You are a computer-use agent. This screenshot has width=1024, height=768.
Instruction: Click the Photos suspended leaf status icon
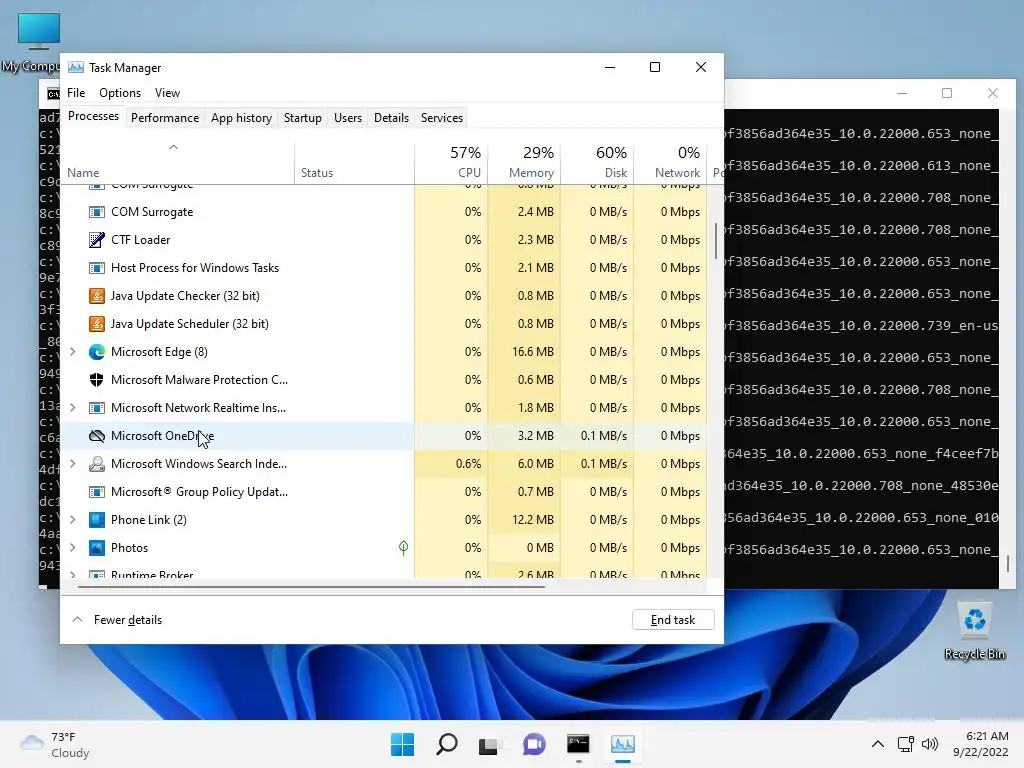click(x=404, y=548)
